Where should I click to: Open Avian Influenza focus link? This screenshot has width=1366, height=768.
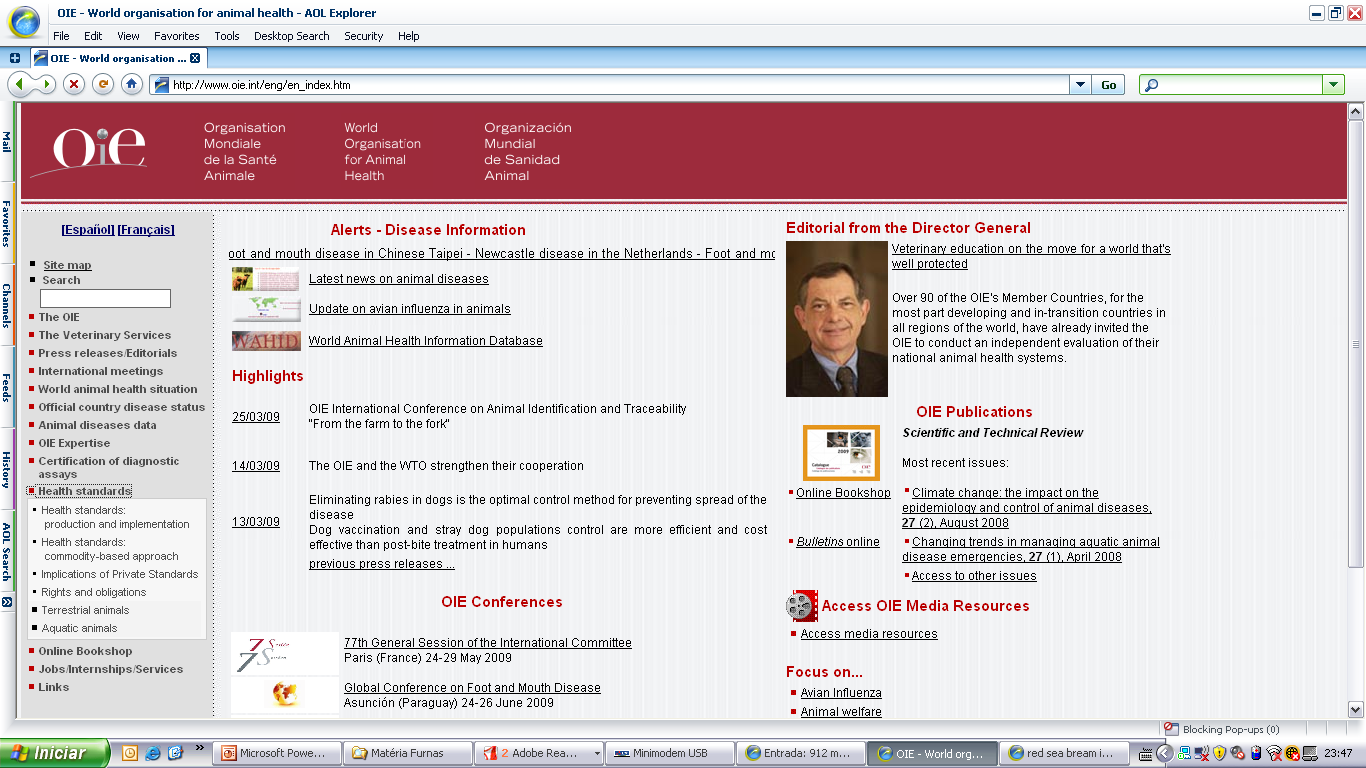click(x=841, y=693)
